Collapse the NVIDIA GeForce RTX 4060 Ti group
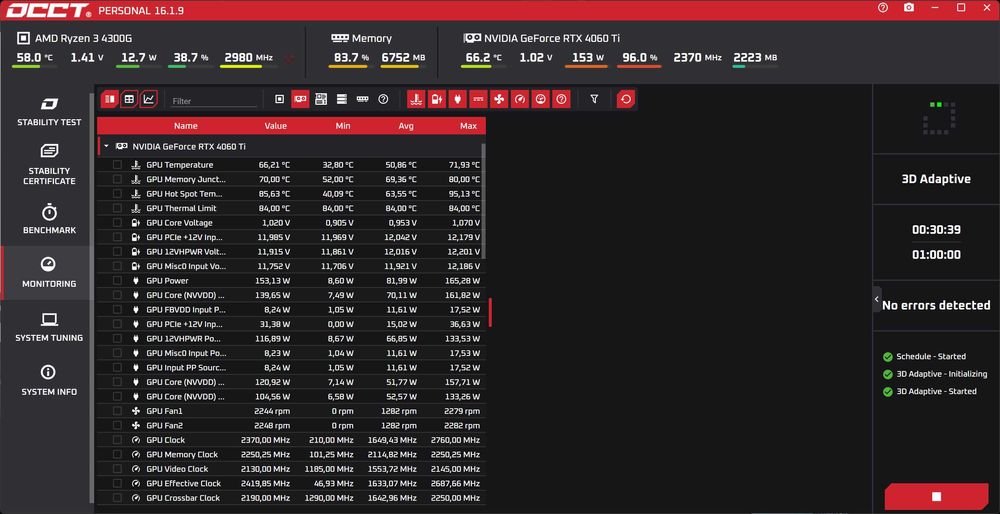The height and width of the screenshot is (514, 1000). [107, 146]
